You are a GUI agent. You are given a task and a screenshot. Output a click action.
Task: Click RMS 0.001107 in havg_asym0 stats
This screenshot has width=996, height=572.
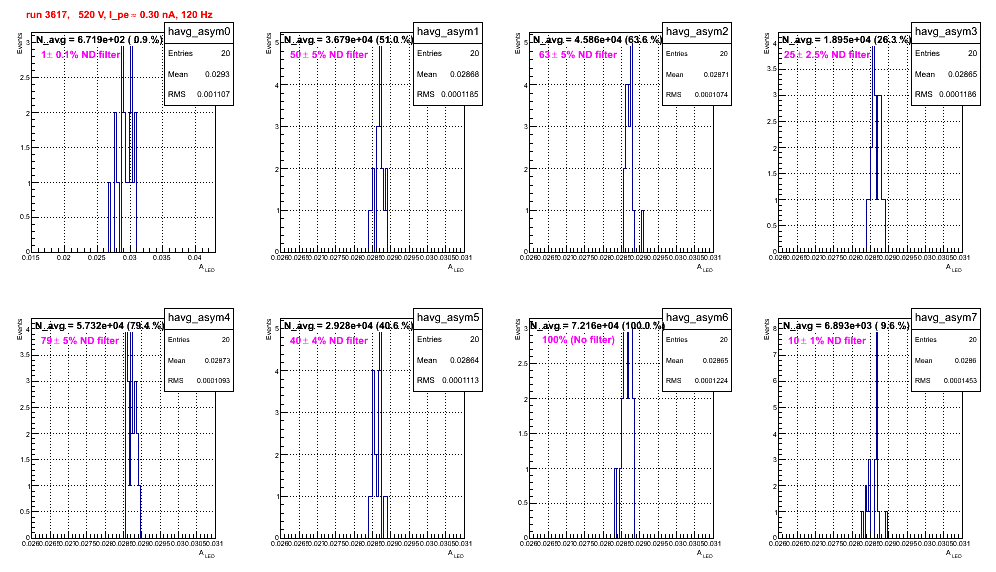pos(199,94)
